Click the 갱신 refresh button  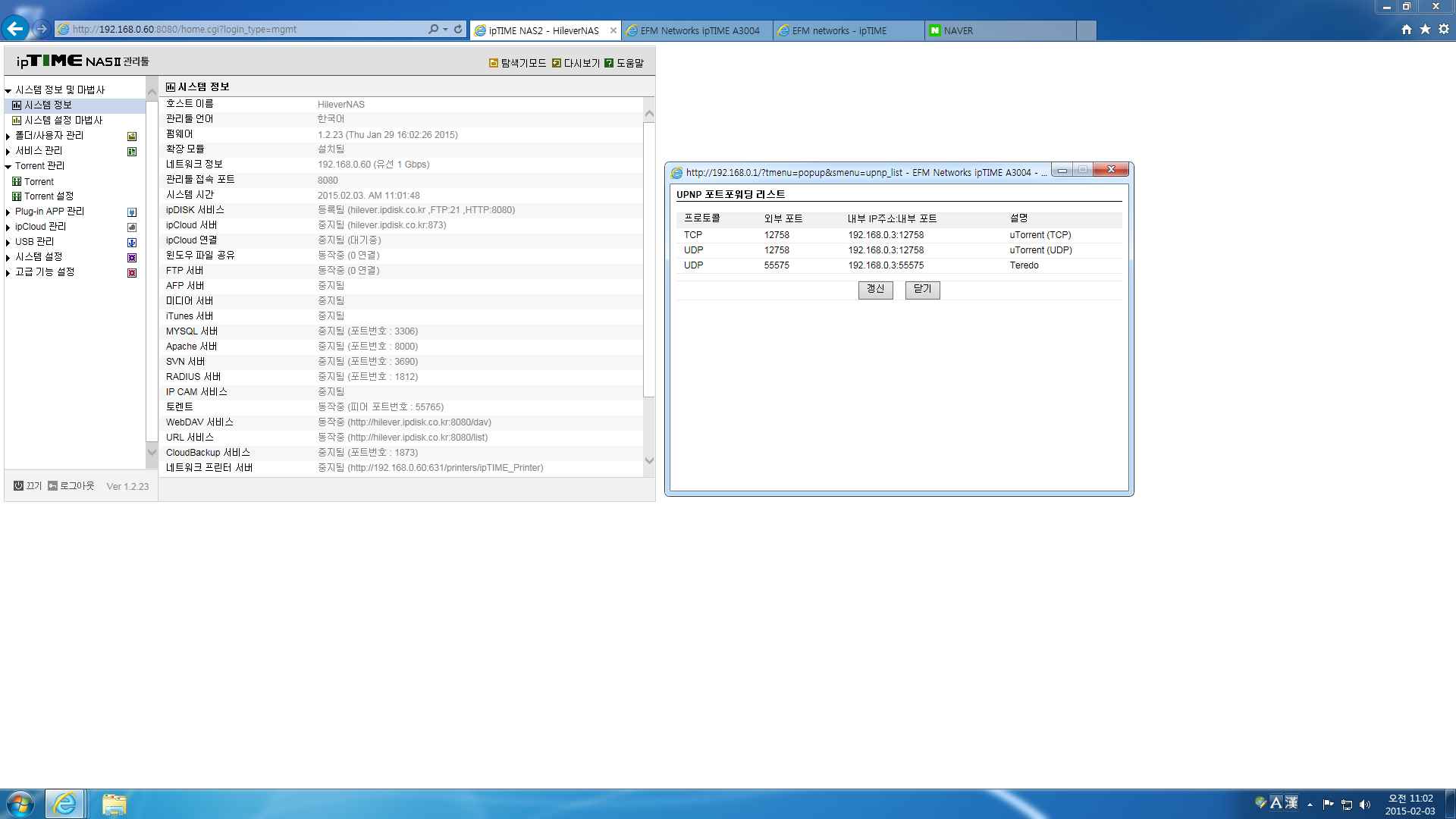point(875,290)
